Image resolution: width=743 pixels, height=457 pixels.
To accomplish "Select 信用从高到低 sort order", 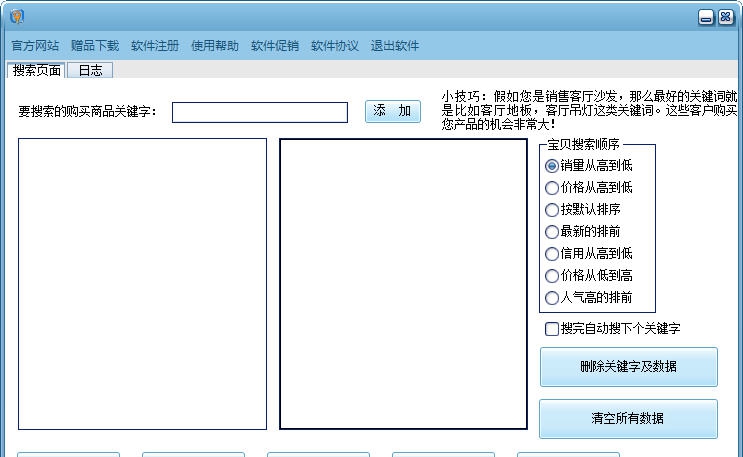I will pyautogui.click(x=589, y=254).
